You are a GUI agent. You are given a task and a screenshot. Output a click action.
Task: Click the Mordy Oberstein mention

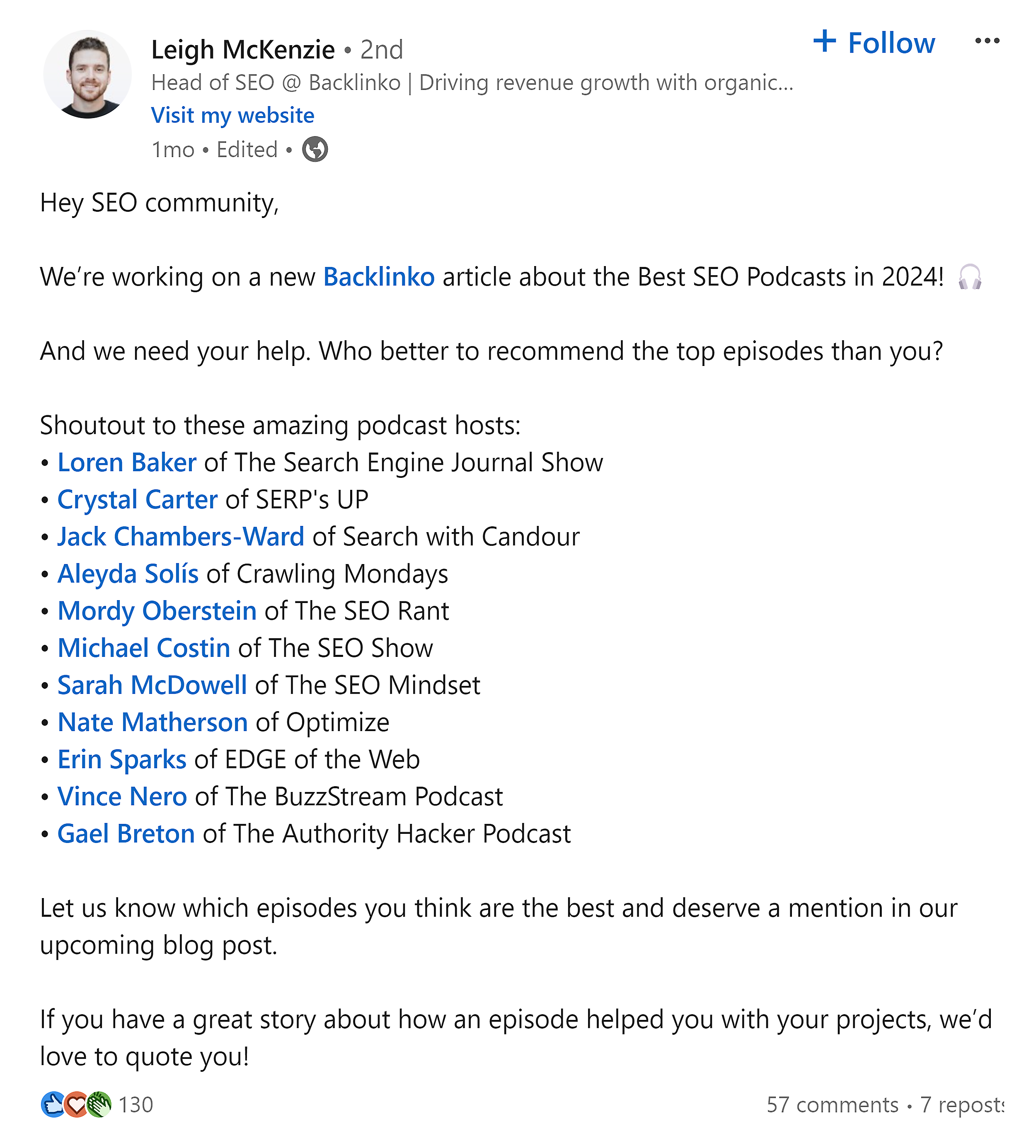157,611
